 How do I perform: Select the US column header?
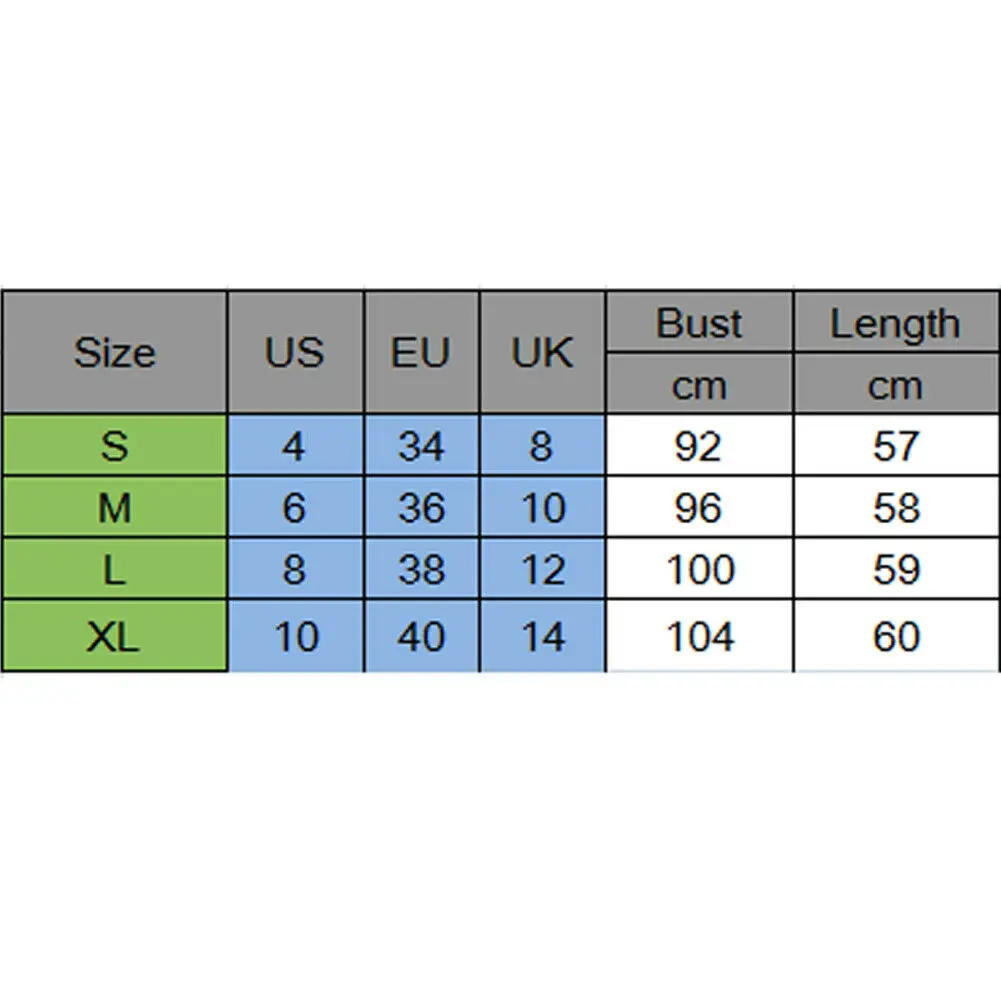[296, 352]
